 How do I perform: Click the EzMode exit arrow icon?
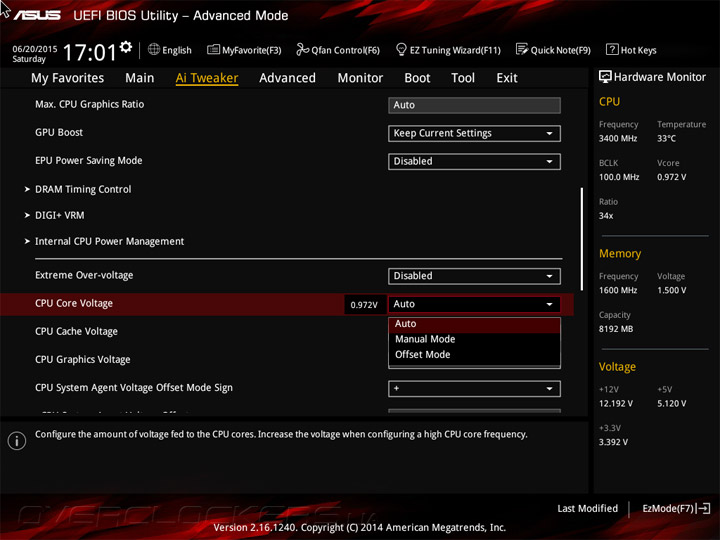pyautogui.click(x=704, y=508)
